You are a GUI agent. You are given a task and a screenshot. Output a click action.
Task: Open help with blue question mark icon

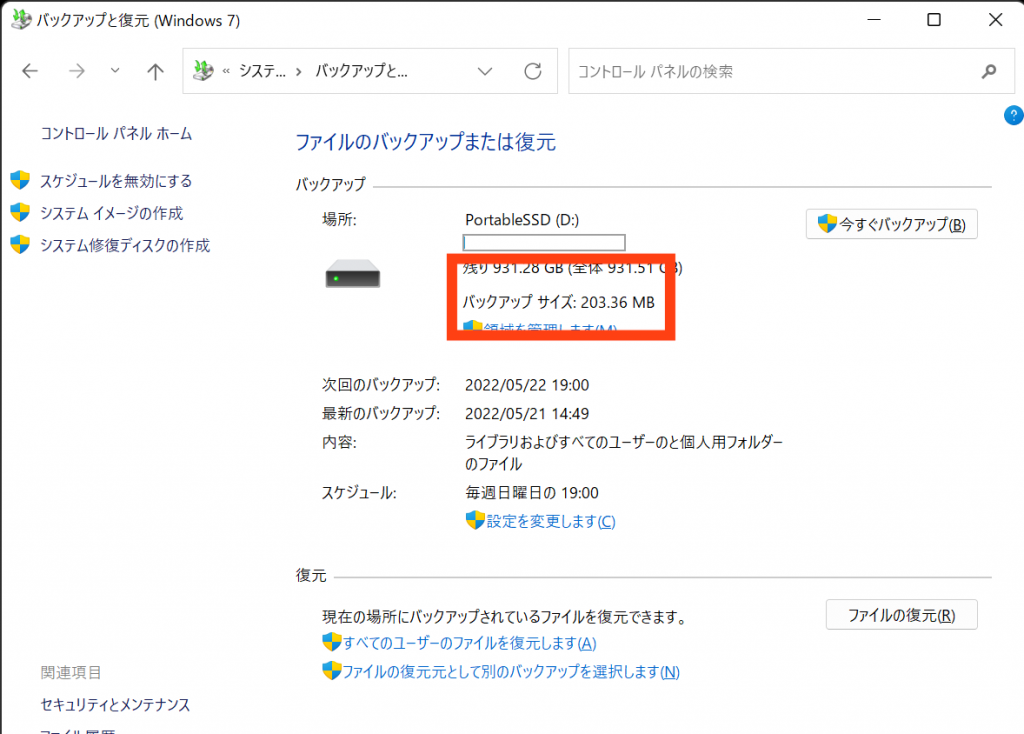coord(1012,115)
